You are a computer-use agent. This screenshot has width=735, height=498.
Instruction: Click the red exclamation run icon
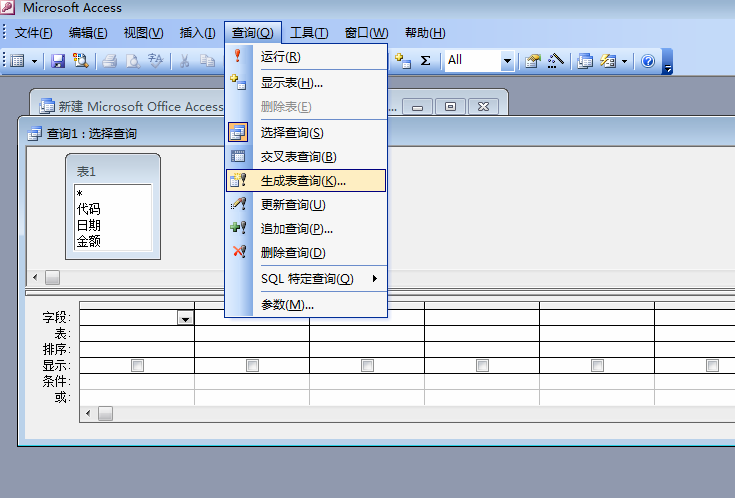(238, 56)
